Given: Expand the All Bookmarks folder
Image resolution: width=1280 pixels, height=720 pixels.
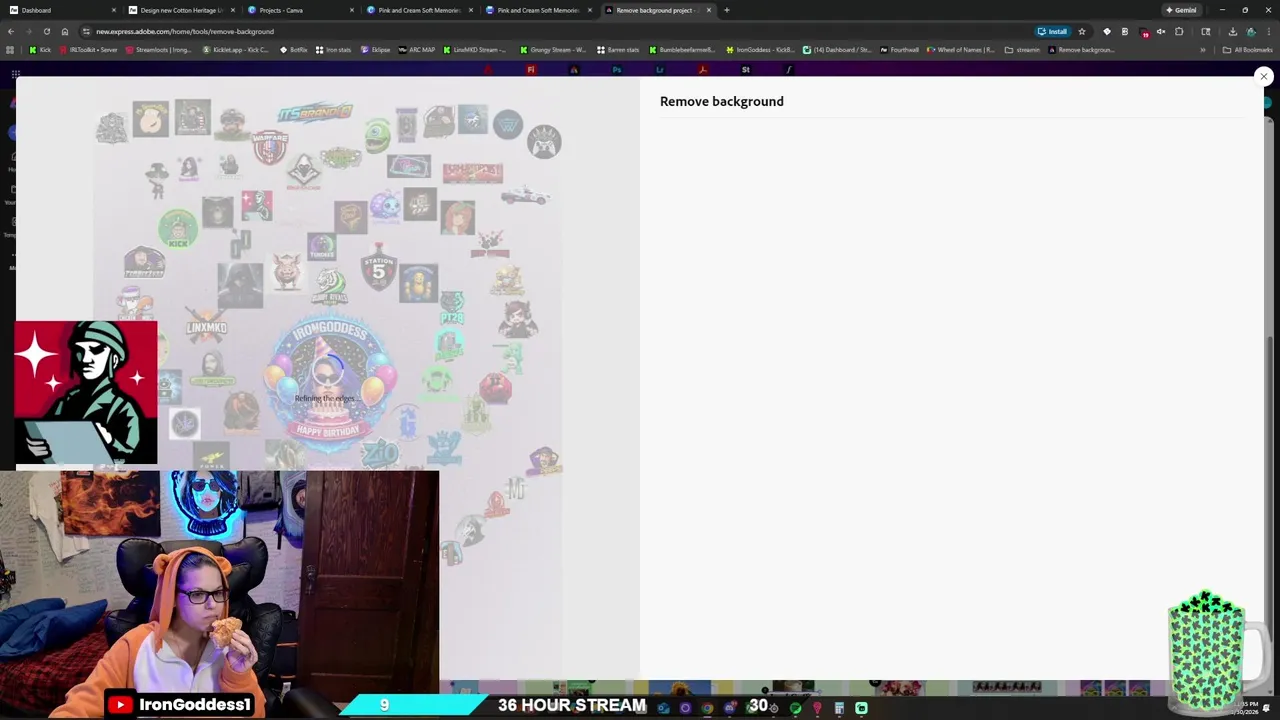Looking at the screenshot, I should tap(1247, 50).
